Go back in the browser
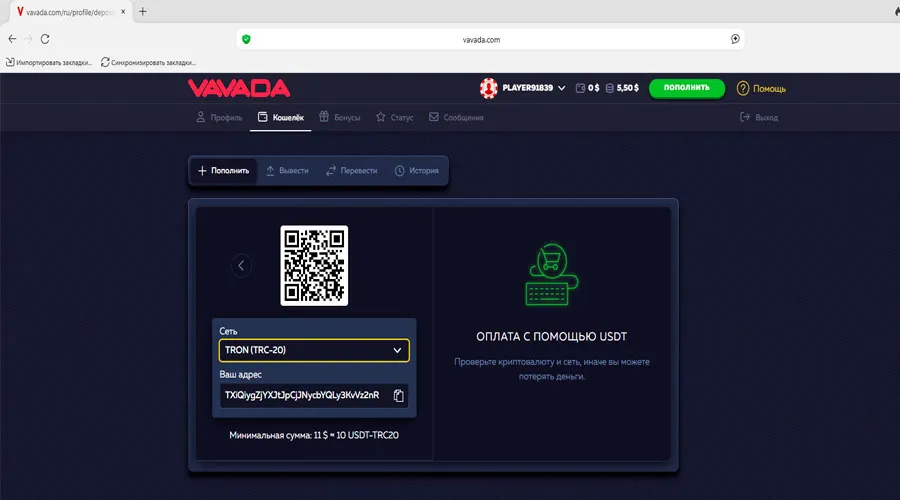This screenshot has height=500, width=900. tap(12, 39)
